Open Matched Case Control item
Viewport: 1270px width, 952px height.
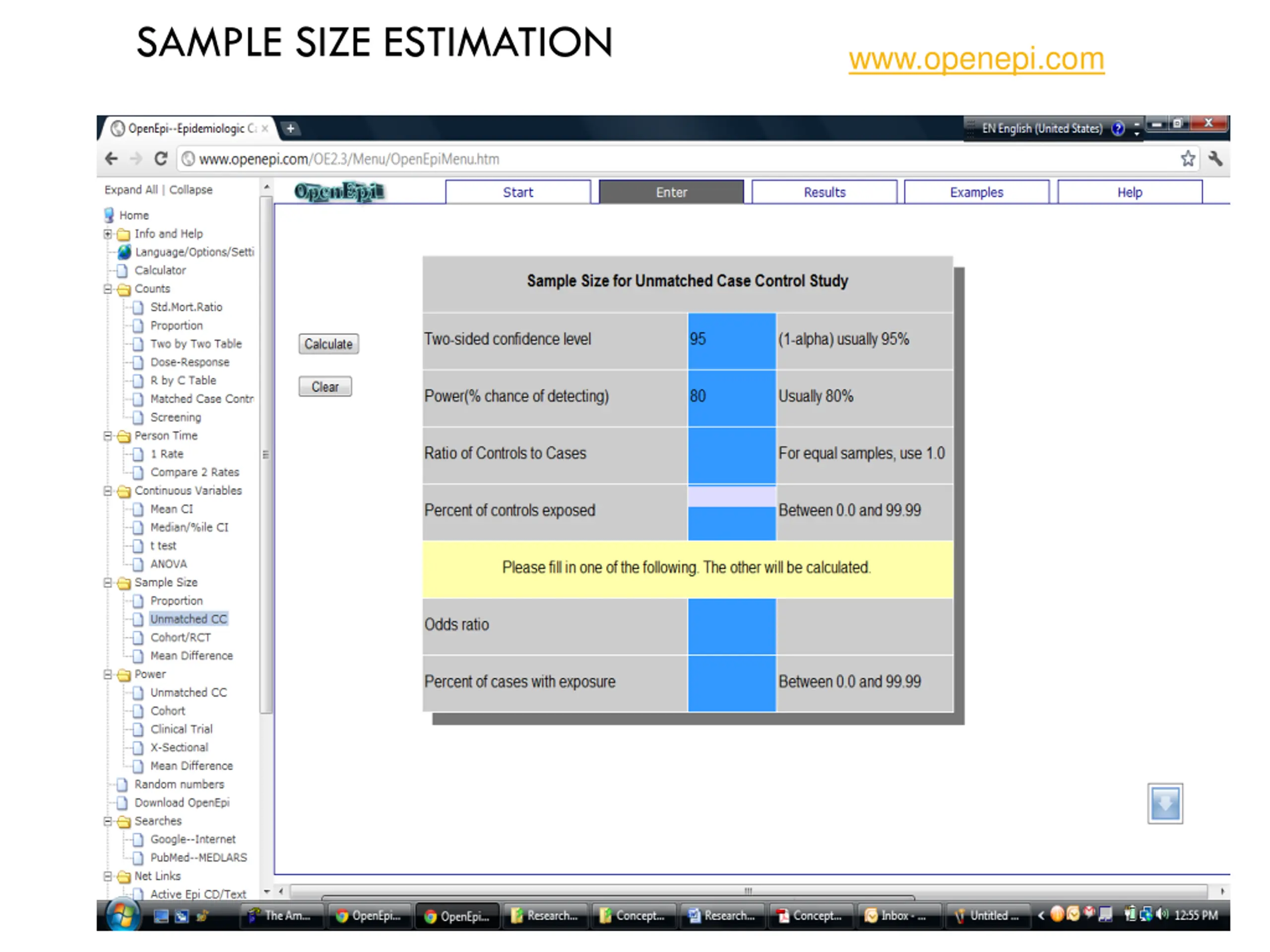tap(201, 399)
